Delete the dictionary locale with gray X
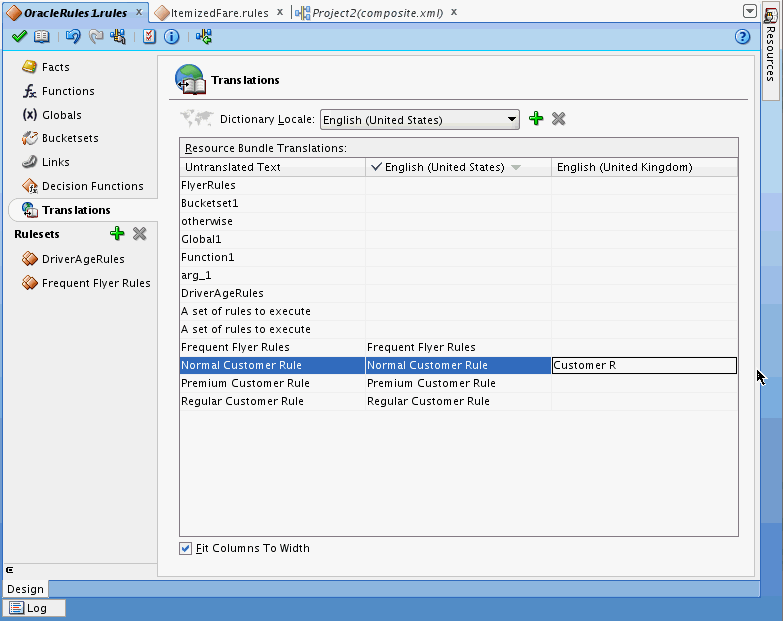783x621 pixels. (x=558, y=119)
